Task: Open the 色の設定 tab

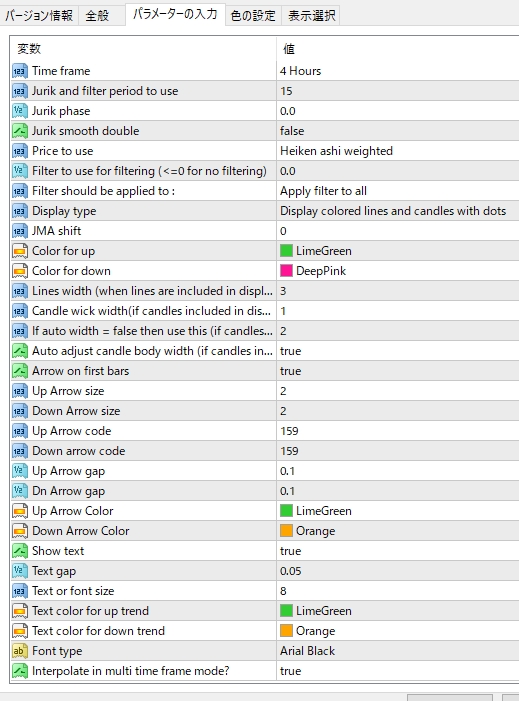Action: pyautogui.click(x=253, y=16)
